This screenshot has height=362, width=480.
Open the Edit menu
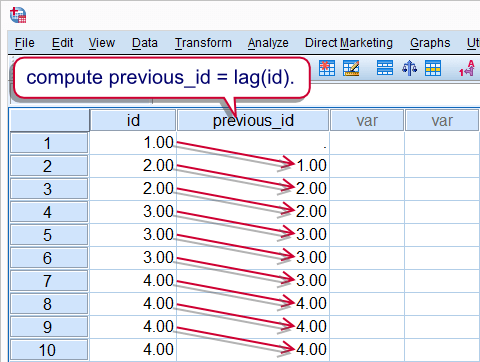62,43
